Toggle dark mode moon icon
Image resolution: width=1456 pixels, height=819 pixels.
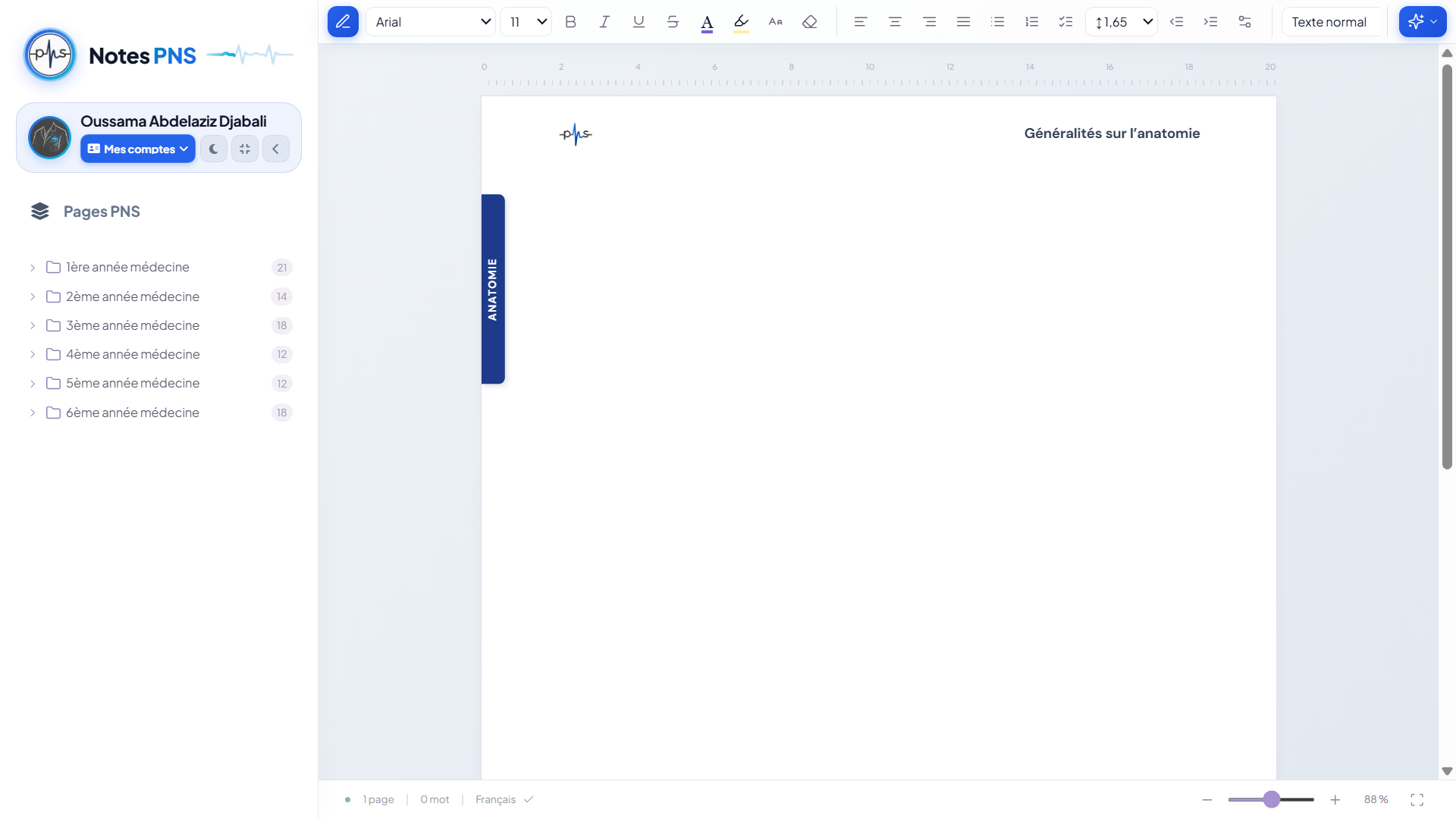click(x=214, y=149)
